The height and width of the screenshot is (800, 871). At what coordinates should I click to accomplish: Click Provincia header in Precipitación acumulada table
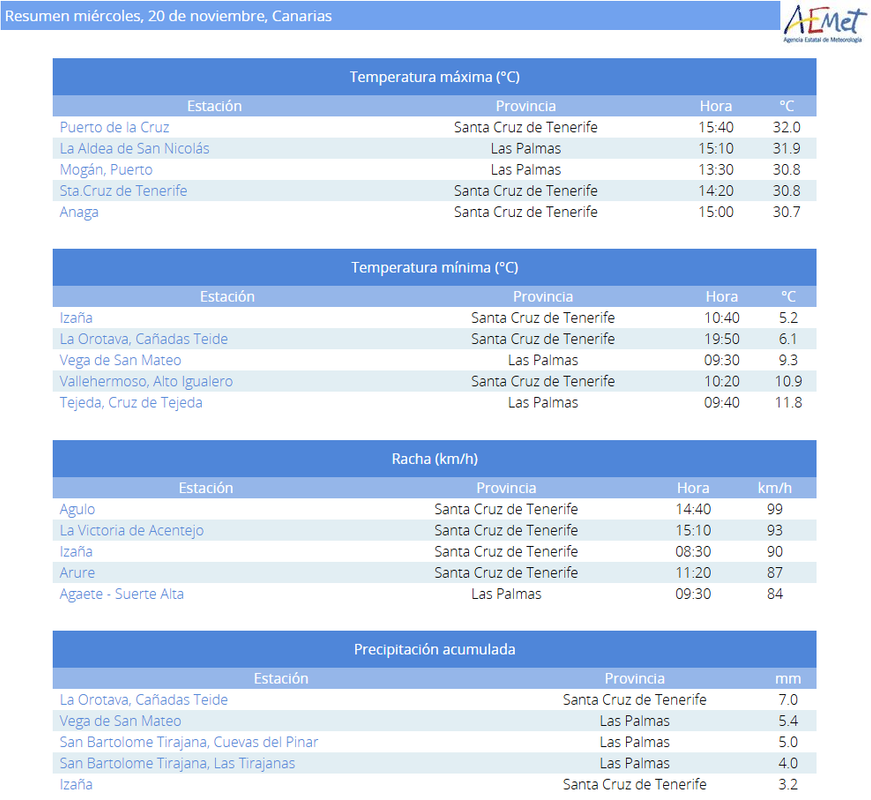pyautogui.click(x=634, y=678)
